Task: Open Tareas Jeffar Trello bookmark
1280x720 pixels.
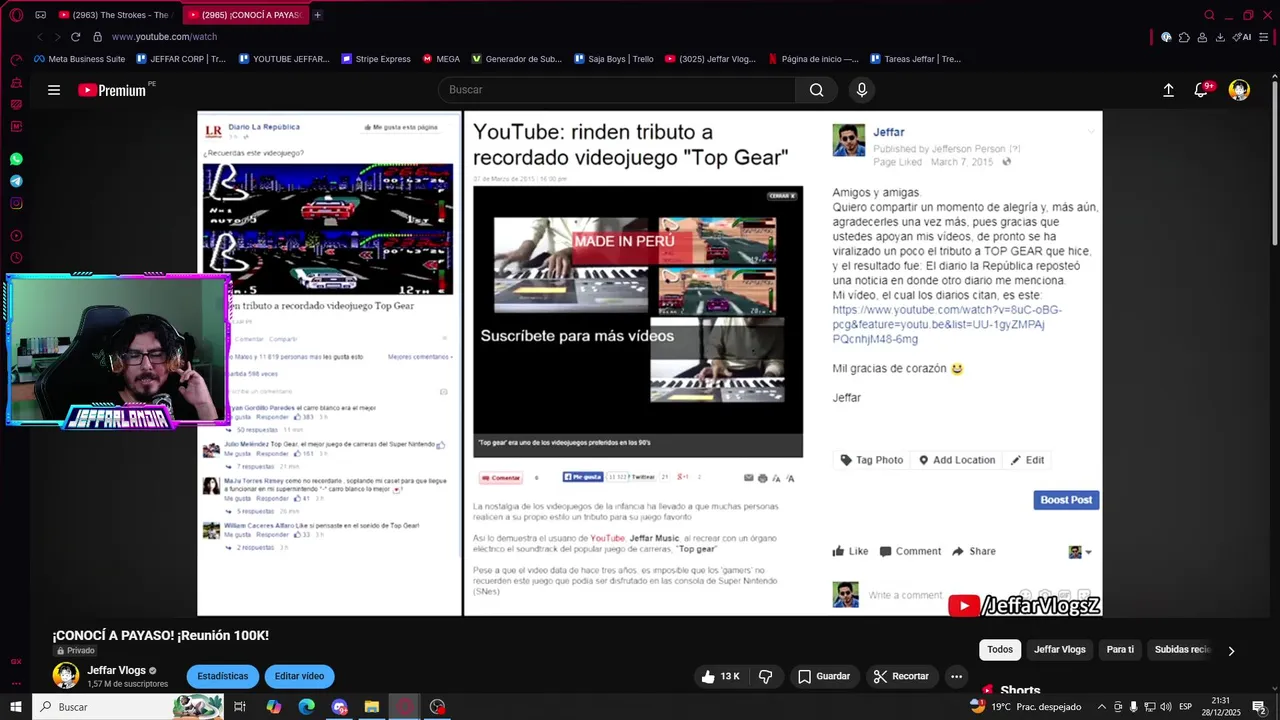Action: tap(915, 59)
